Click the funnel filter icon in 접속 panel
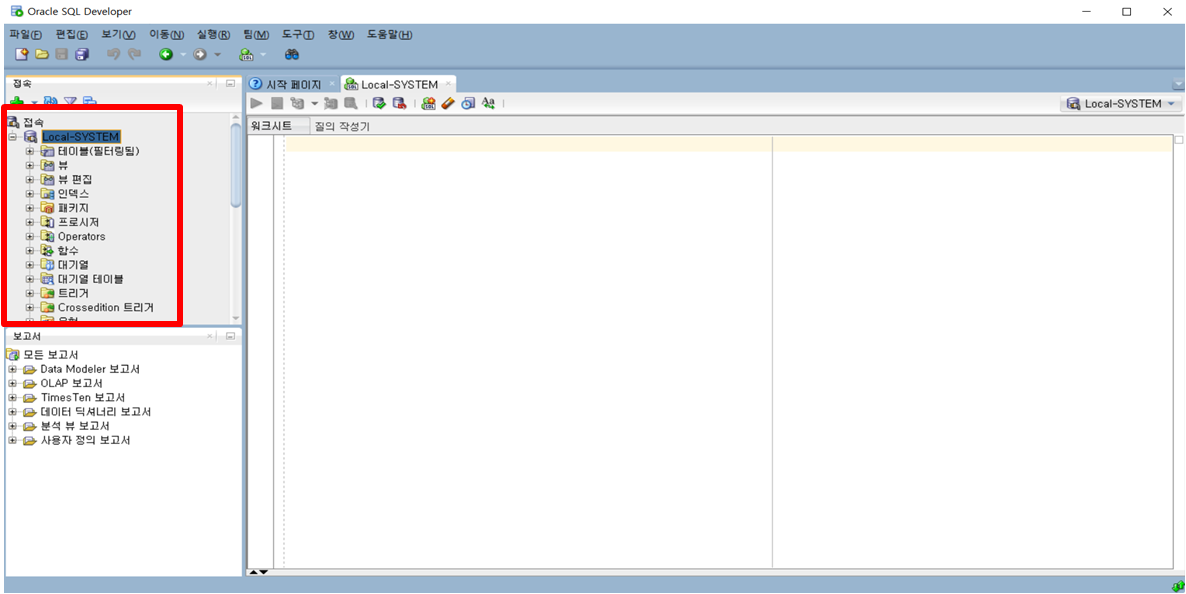This screenshot has height=594, width=1186. [70, 101]
